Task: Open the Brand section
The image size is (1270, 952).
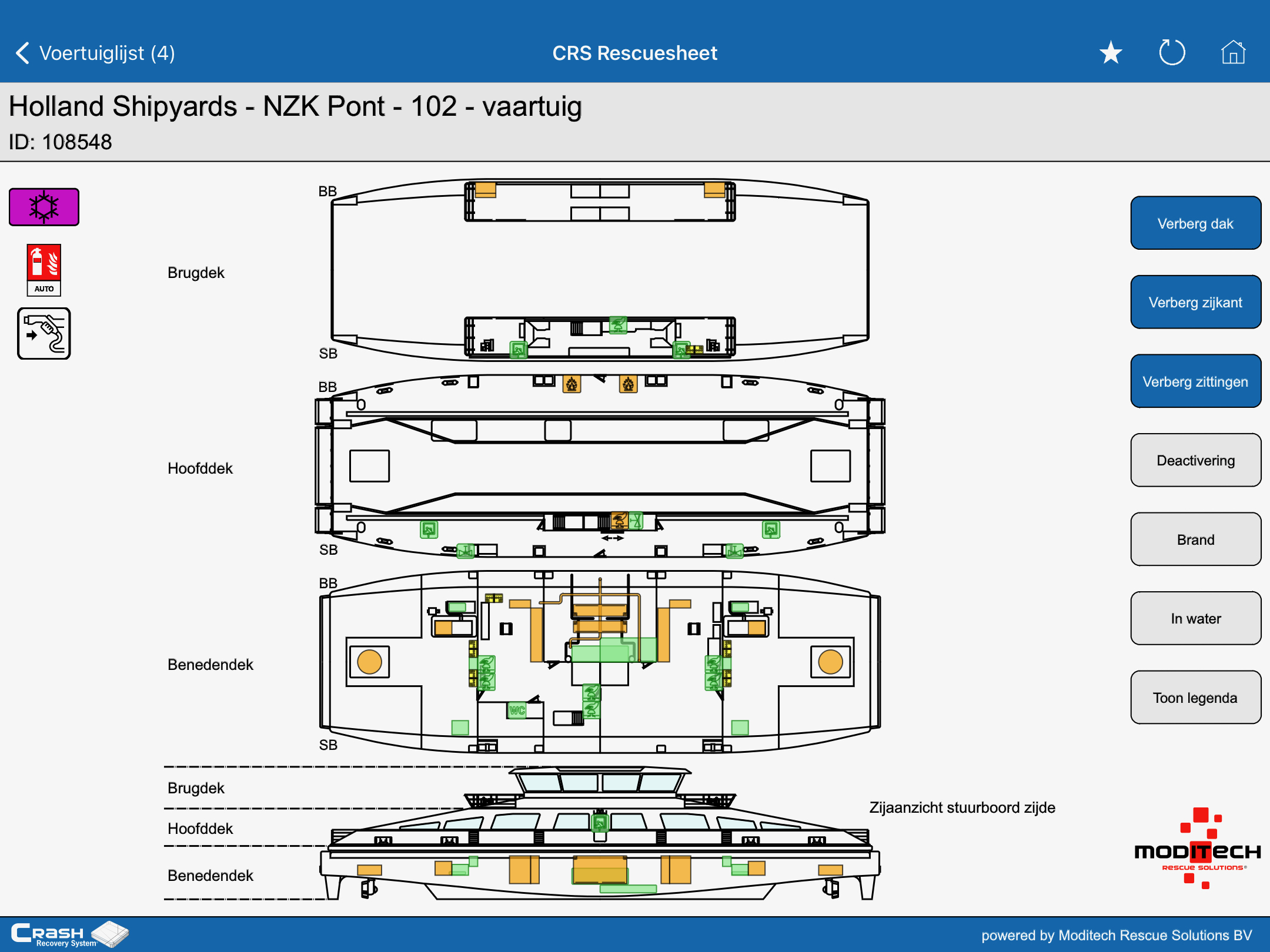Action: tap(1195, 539)
